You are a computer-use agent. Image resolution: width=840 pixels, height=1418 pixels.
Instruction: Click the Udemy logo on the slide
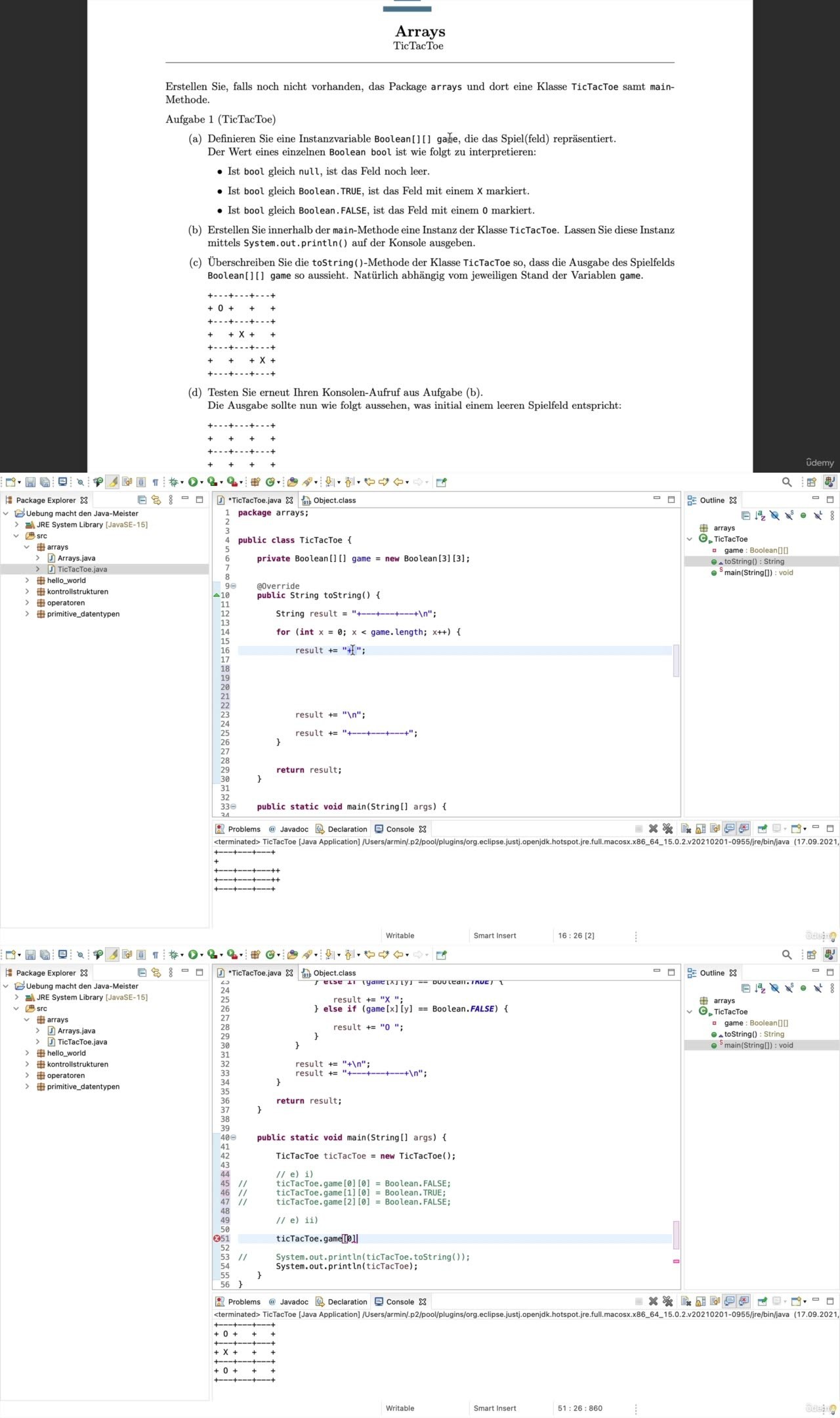click(x=819, y=463)
